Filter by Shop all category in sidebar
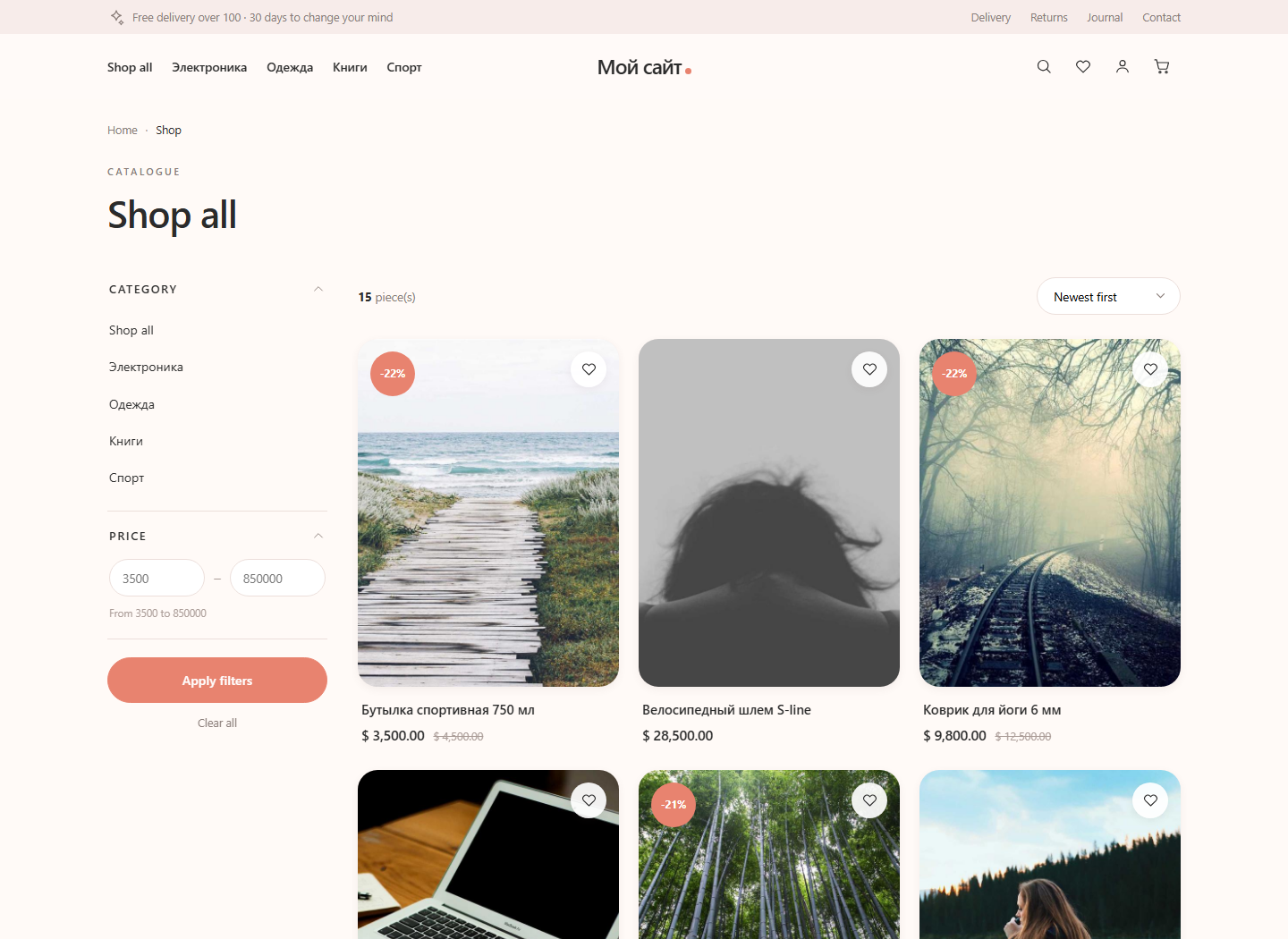Viewport: 1288px width, 939px height. tap(131, 330)
